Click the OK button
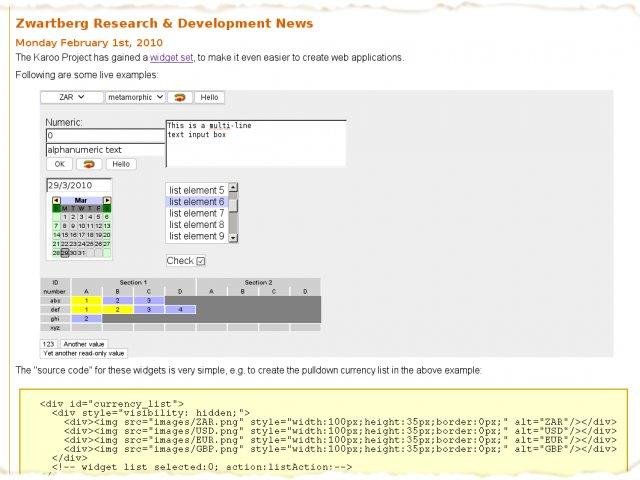The height and width of the screenshot is (480, 640). click(60, 164)
